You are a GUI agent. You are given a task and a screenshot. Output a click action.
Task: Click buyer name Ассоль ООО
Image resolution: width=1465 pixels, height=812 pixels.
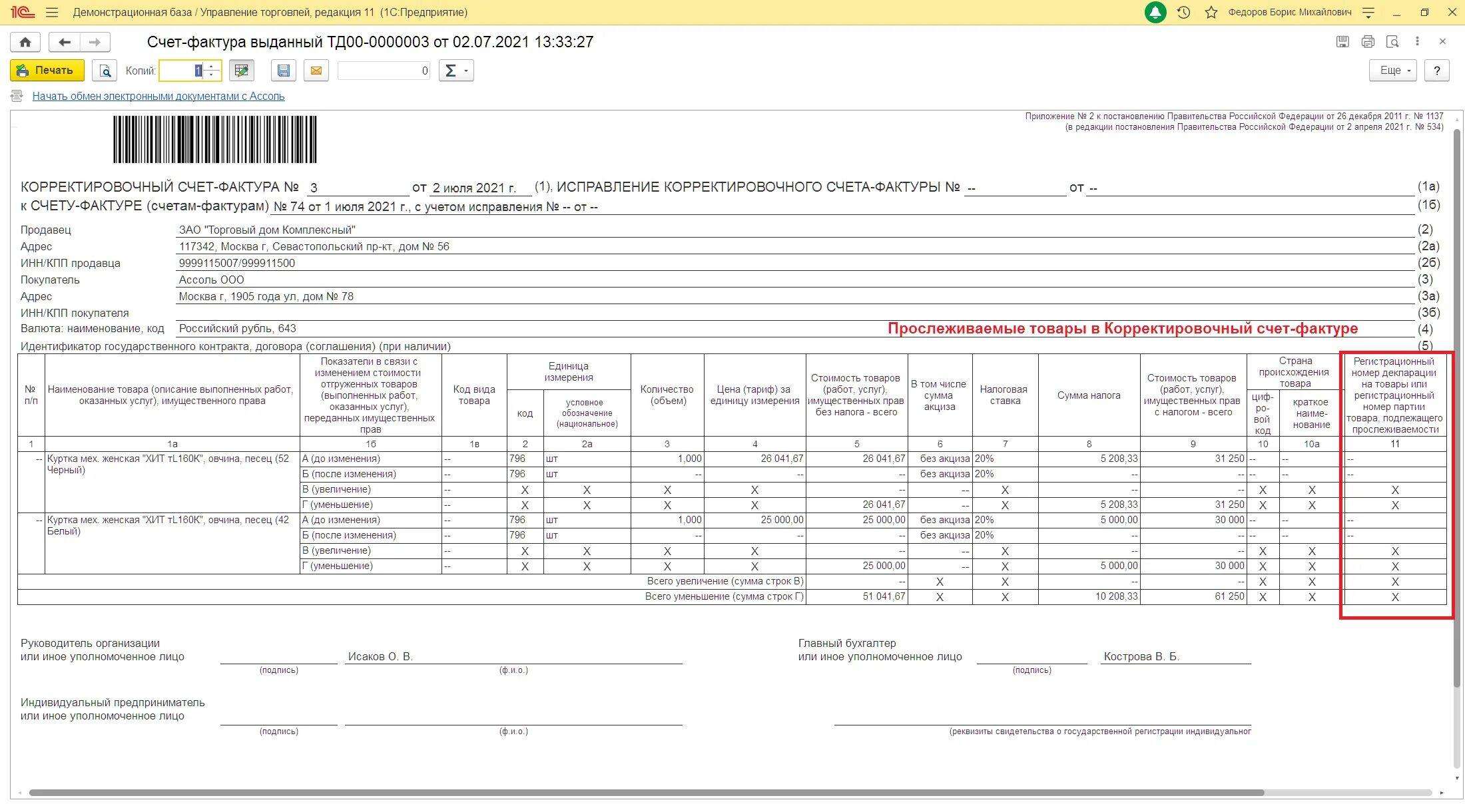tap(212, 280)
